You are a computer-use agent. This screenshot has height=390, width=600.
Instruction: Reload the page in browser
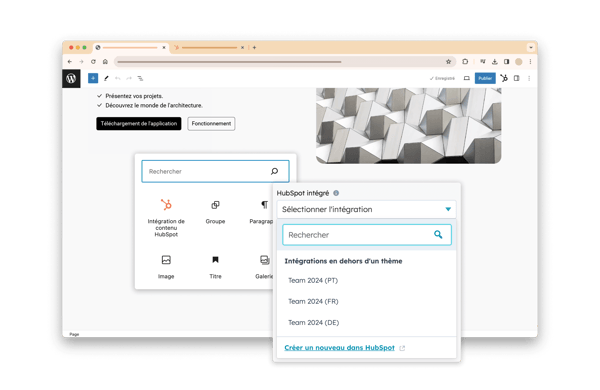[x=93, y=62]
